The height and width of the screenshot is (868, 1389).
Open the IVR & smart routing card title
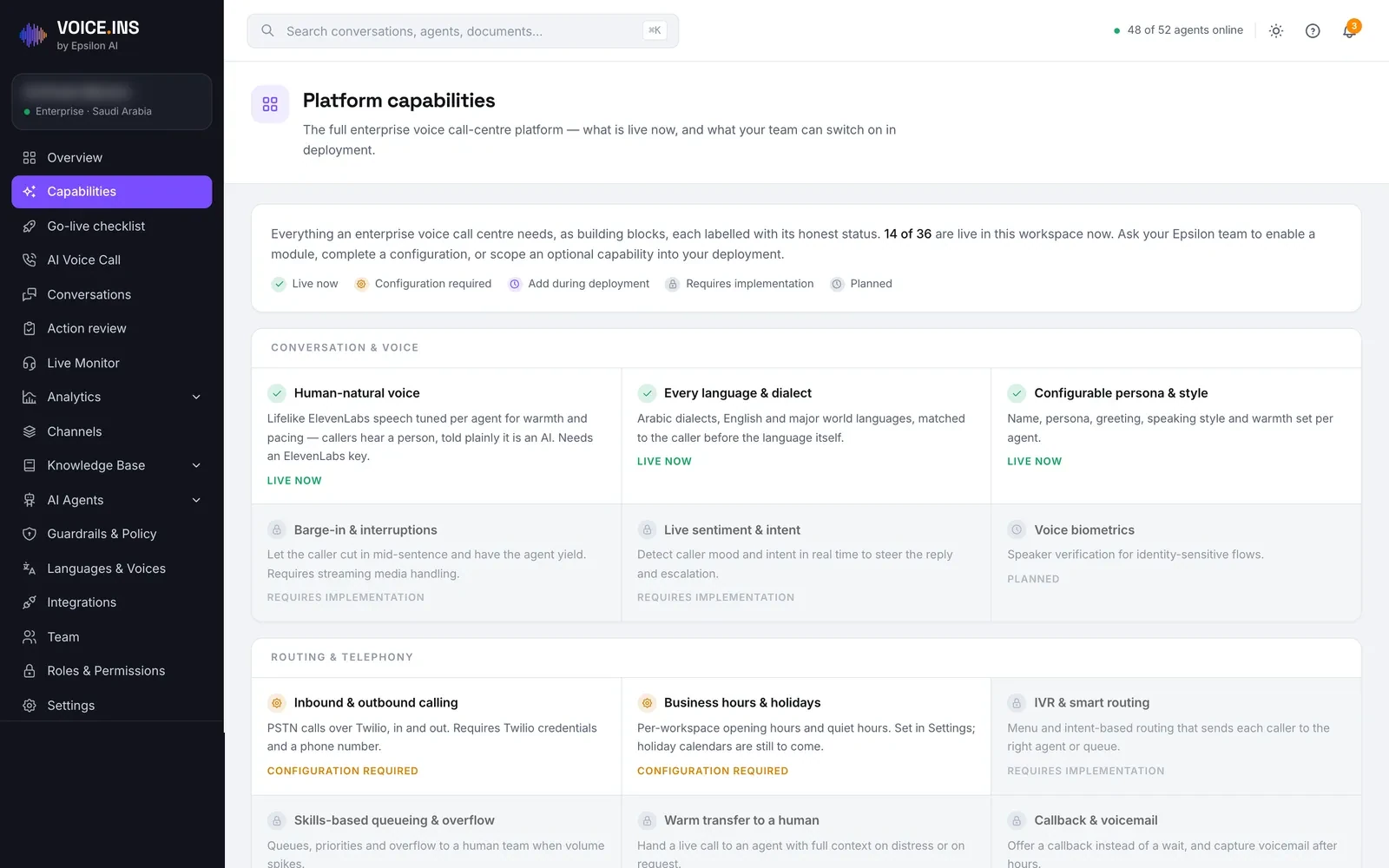[x=1091, y=703]
